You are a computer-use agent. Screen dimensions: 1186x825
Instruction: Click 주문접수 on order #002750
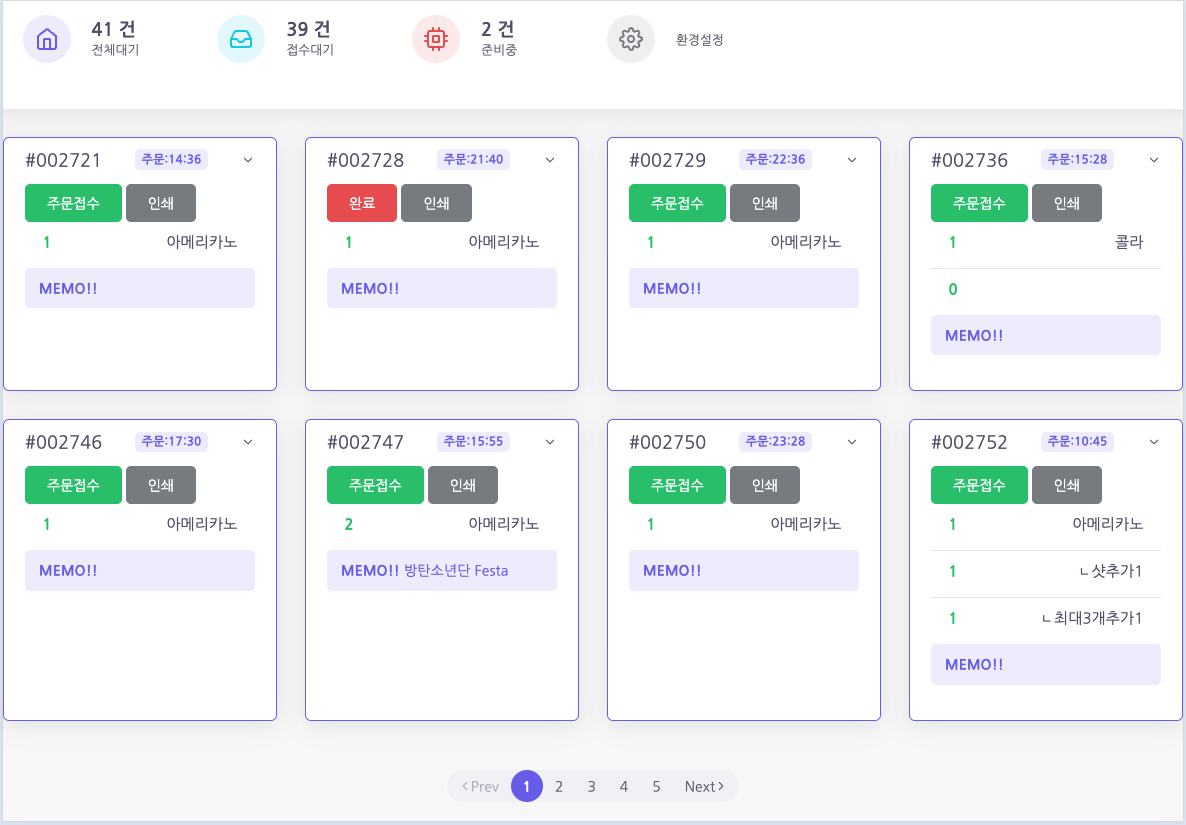677,485
